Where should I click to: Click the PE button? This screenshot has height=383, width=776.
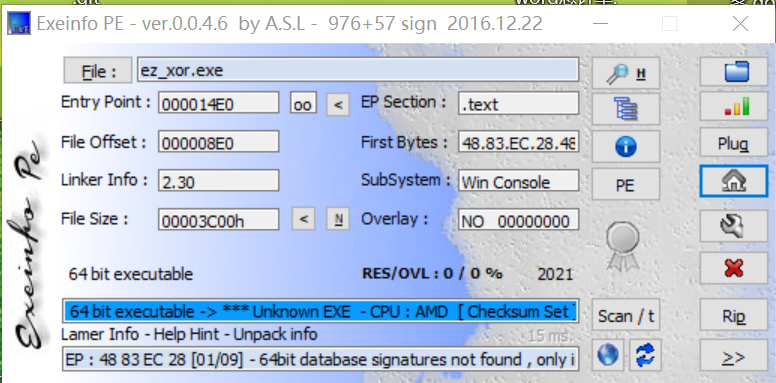tap(626, 184)
